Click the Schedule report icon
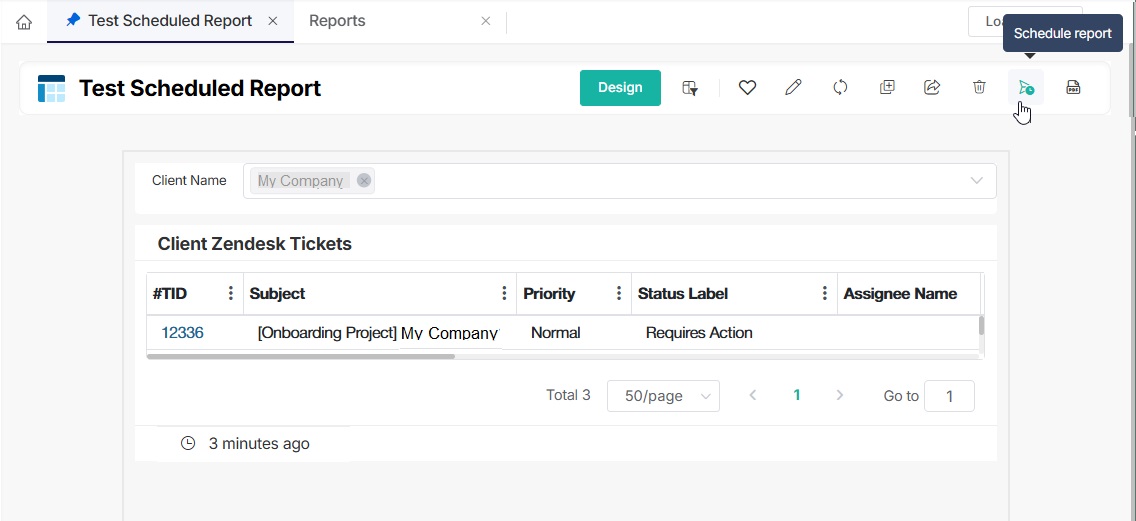1136x521 pixels. click(x=1025, y=88)
